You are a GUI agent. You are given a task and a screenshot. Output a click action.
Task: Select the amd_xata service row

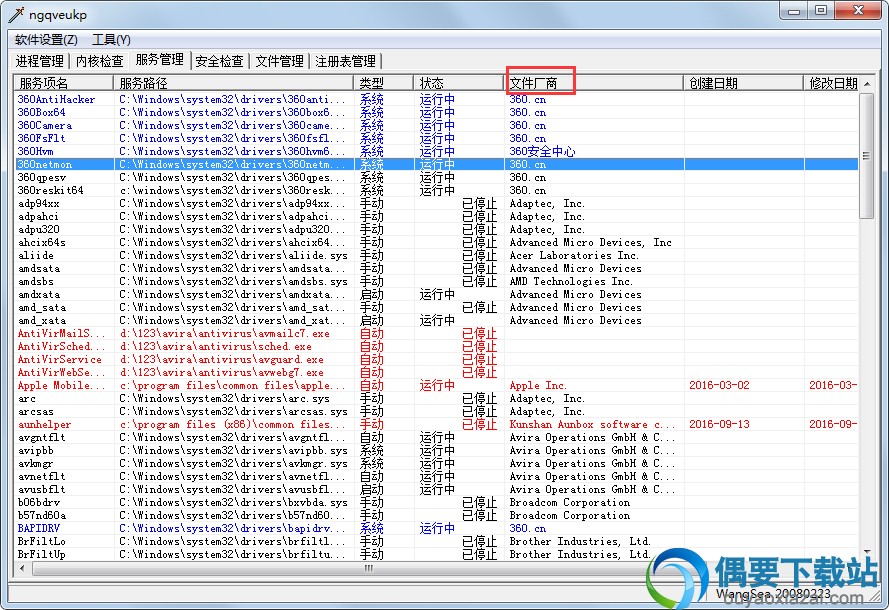(x=437, y=320)
